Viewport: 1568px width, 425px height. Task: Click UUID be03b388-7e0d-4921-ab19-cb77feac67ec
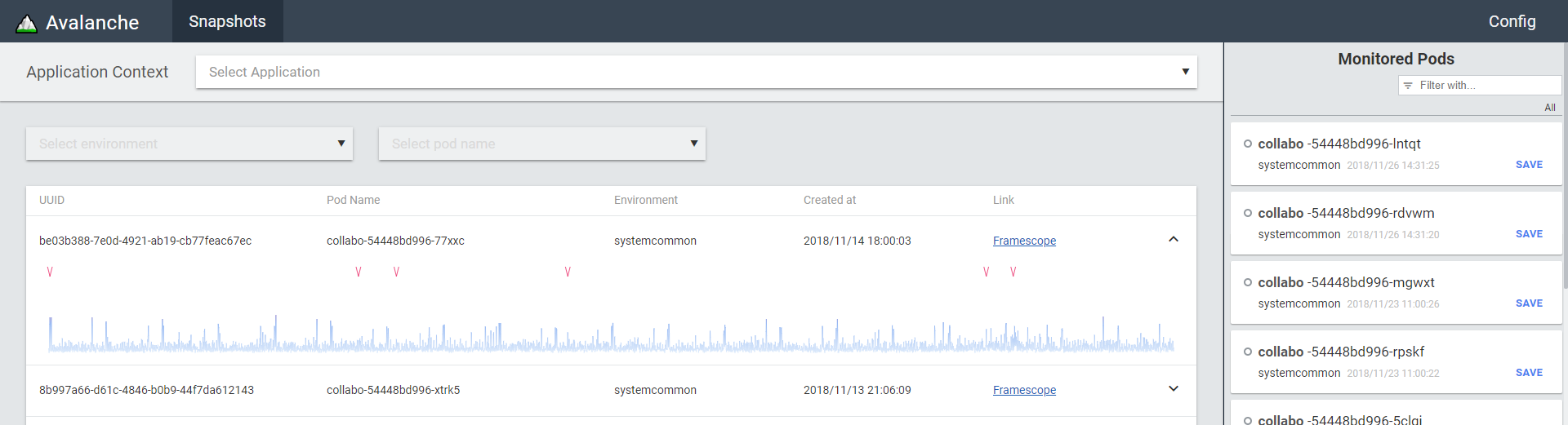[x=145, y=241]
